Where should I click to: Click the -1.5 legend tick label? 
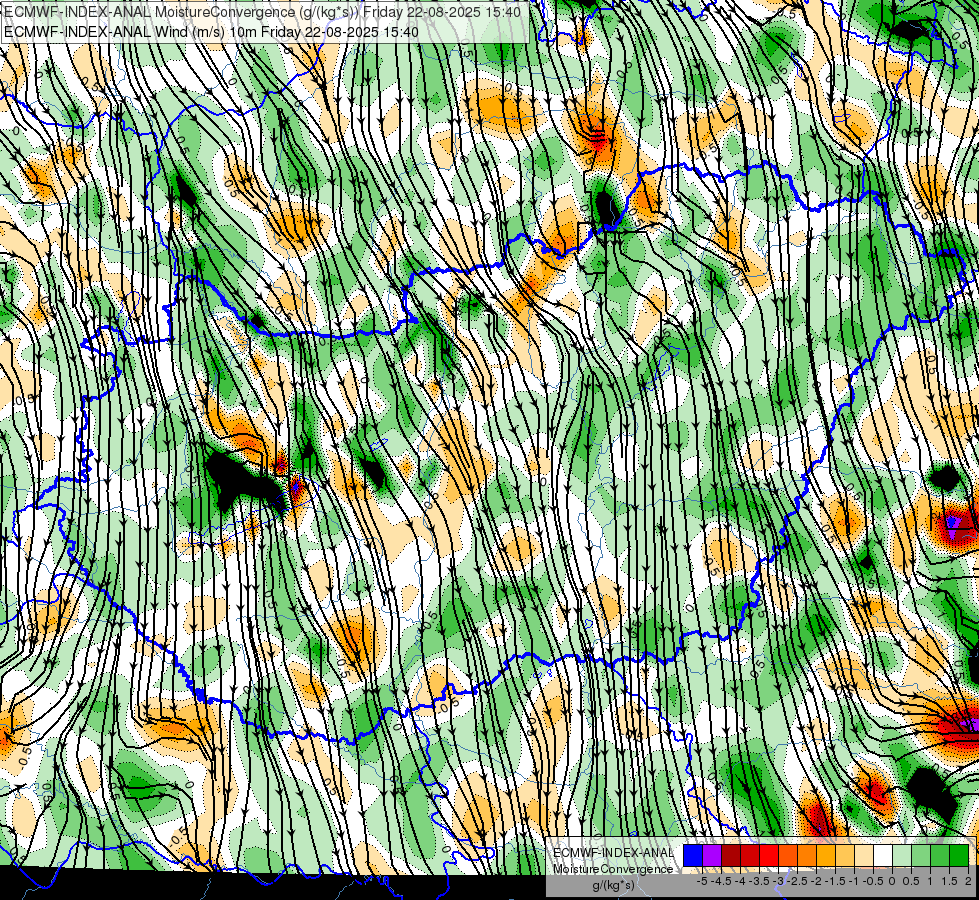836,881
